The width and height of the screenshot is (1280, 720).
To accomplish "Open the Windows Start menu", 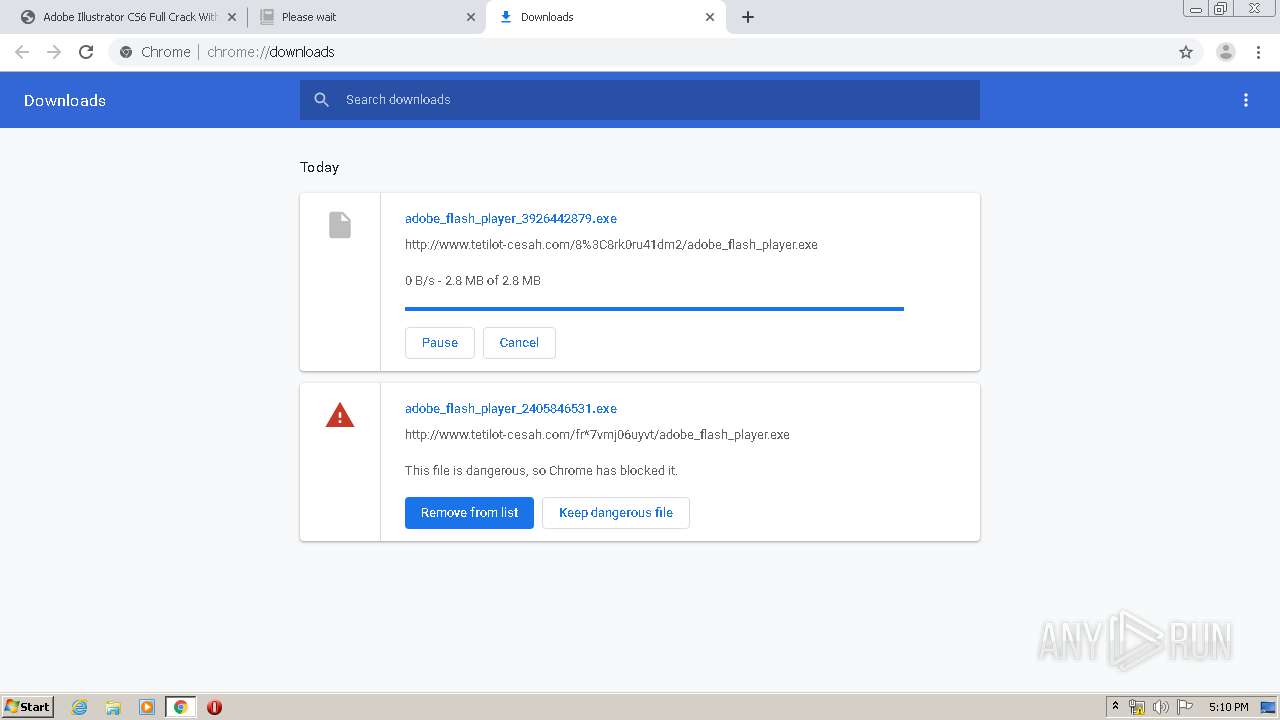I will (x=28, y=707).
